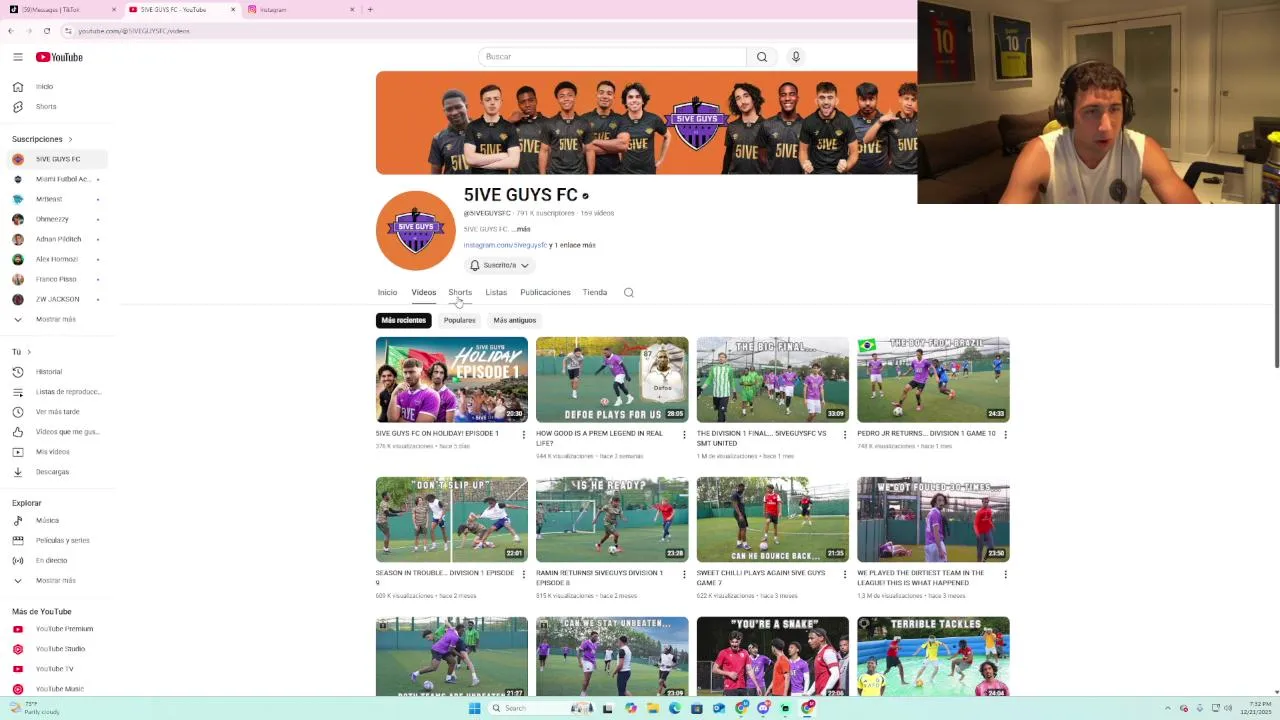Switch to the TikTok Messages browser tab
The image size is (1280, 720).
pos(60,10)
